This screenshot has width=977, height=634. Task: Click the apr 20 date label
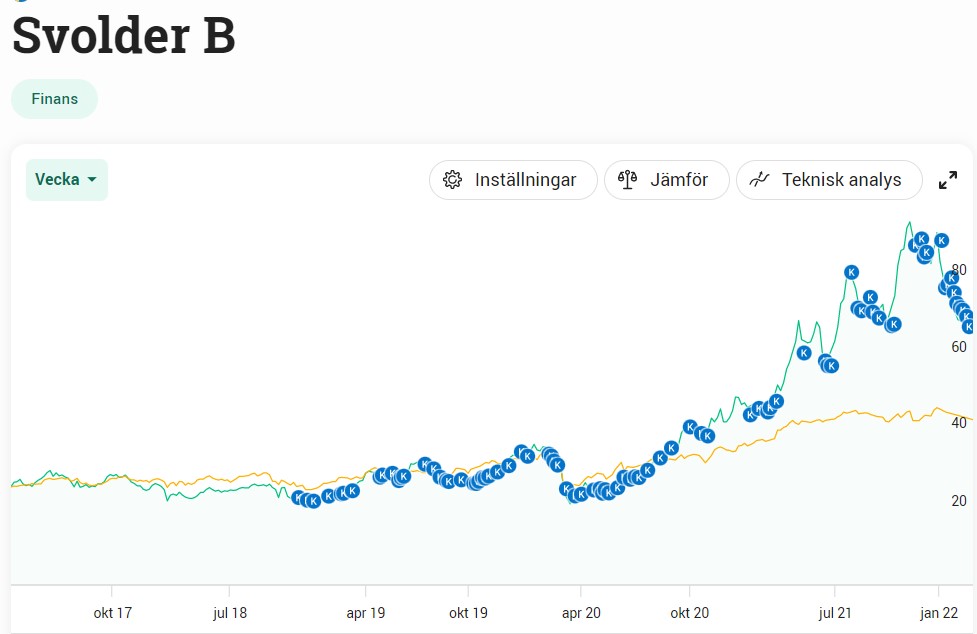pos(581,612)
